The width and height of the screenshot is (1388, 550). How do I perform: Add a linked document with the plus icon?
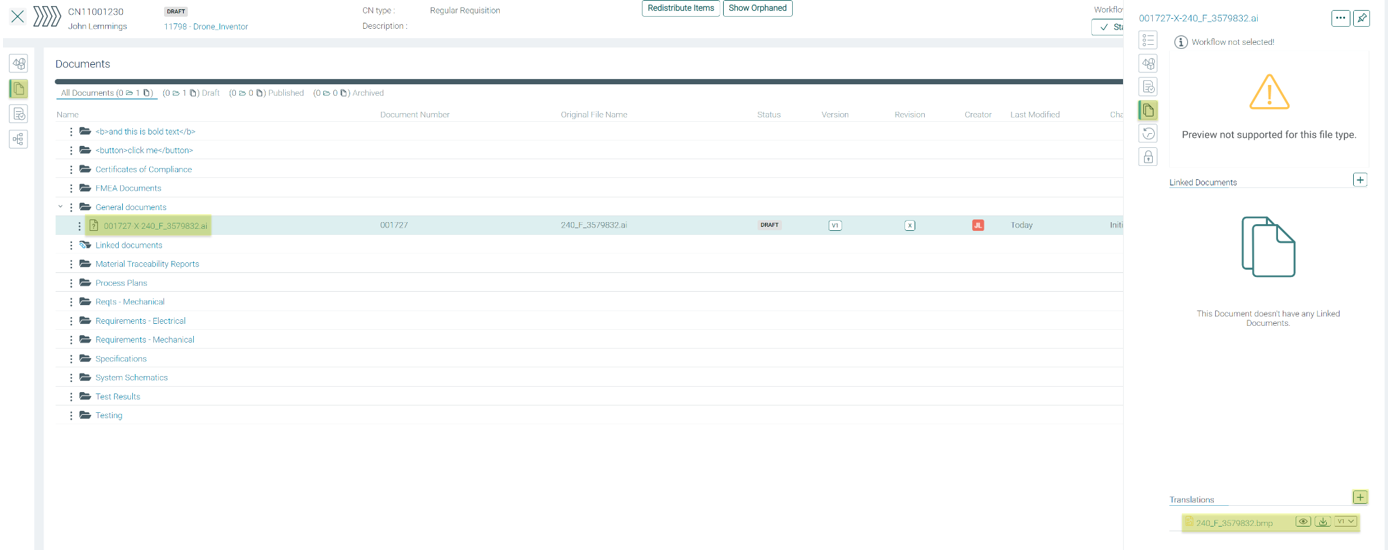pos(1360,180)
